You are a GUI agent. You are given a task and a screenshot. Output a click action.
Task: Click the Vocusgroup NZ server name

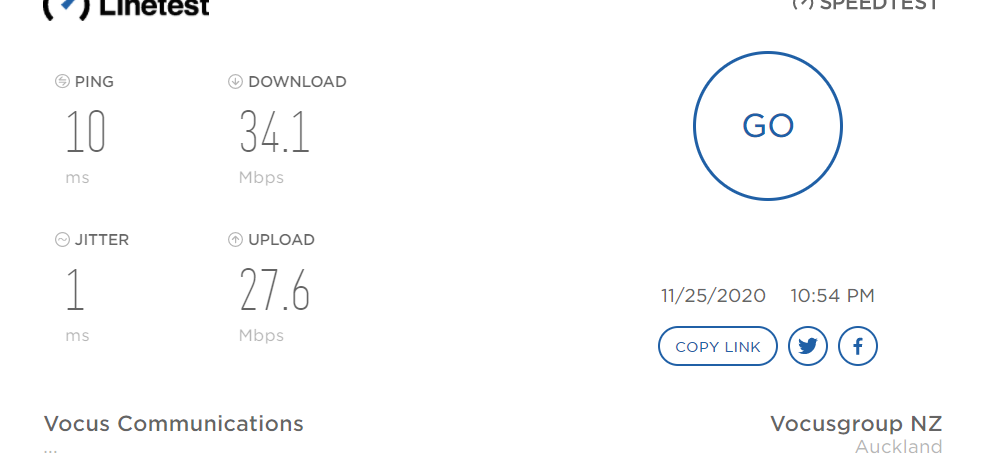tap(856, 424)
